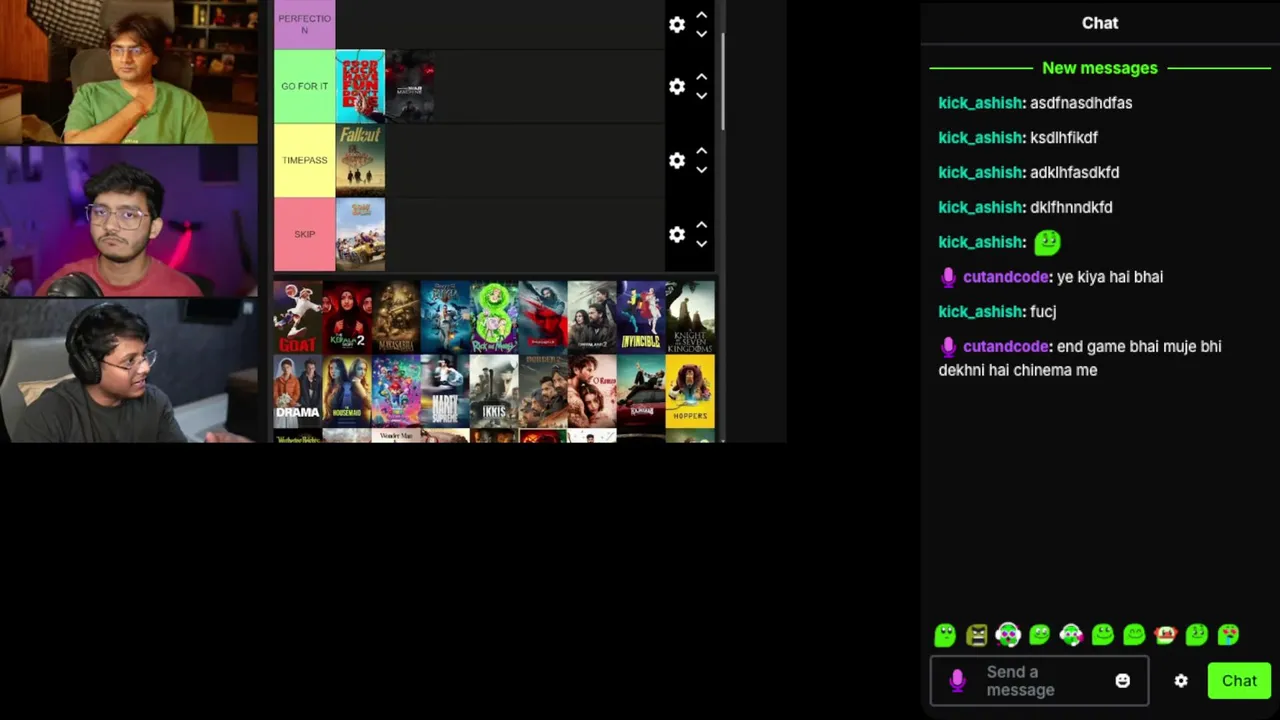Click kick_ashish username on asdfnasdhdfas message
The width and height of the screenshot is (1280, 720).
tap(980, 103)
